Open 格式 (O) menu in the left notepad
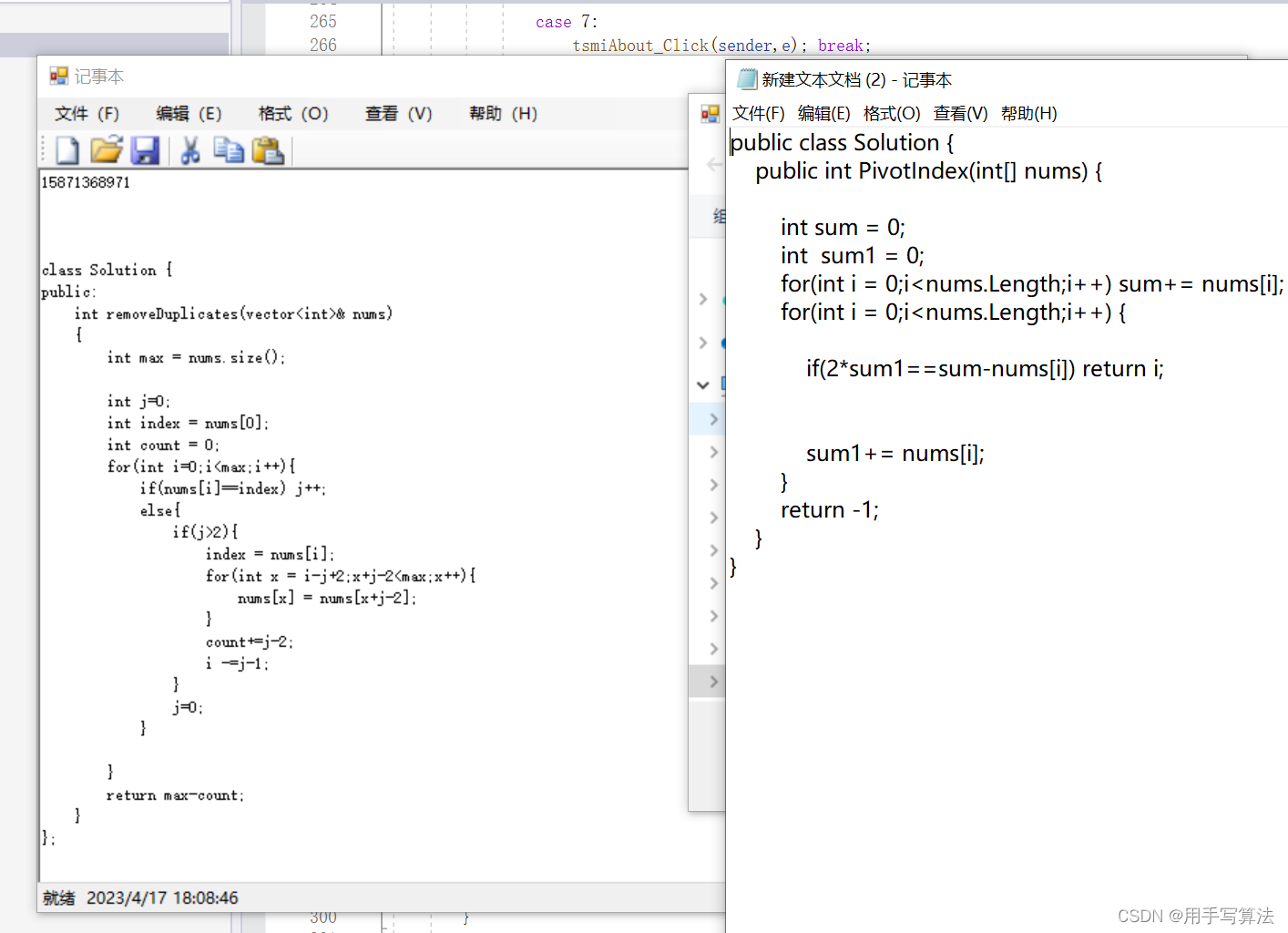The image size is (1288, 933). [293, 113]
